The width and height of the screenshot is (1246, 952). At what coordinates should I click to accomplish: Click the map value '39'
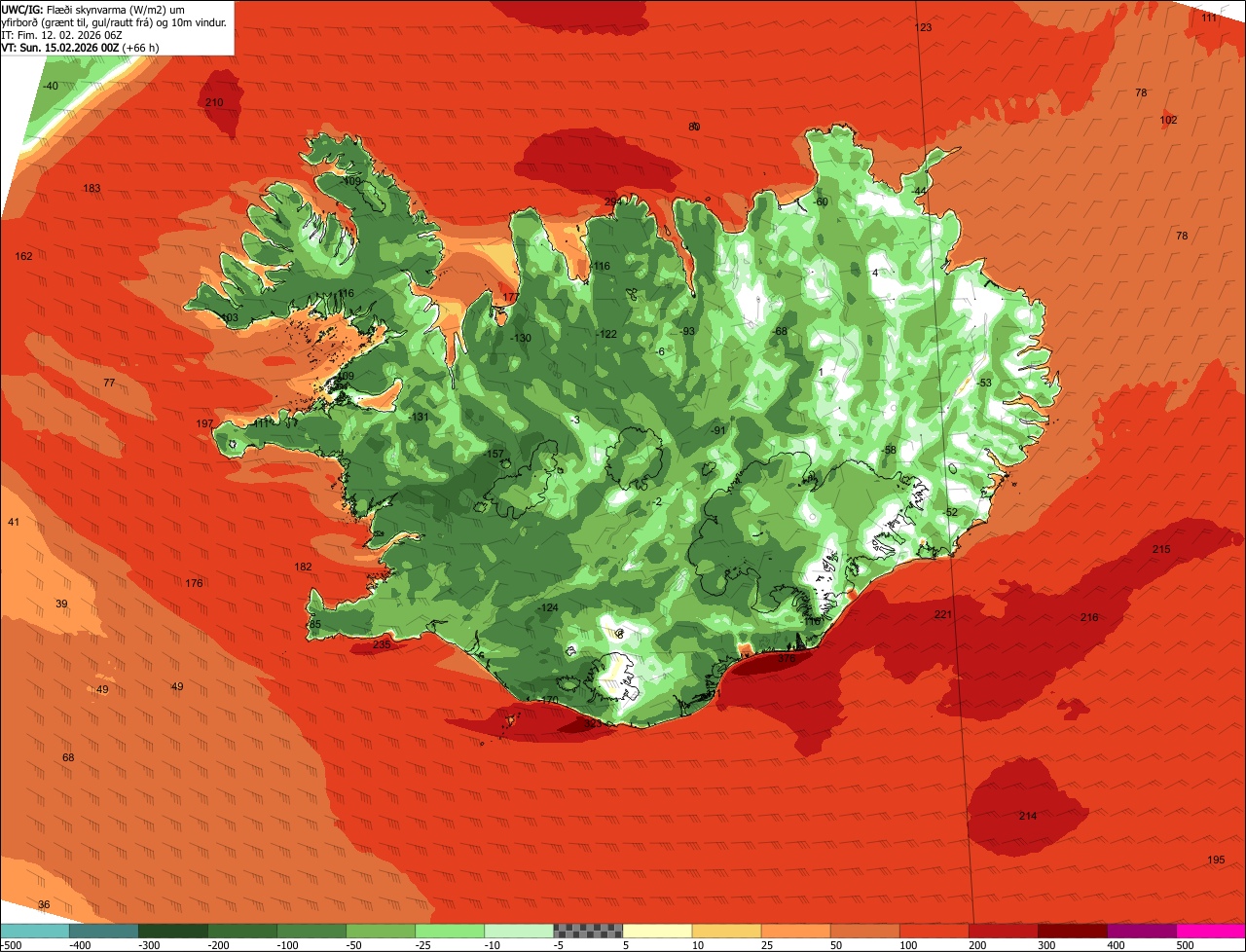pyautogui.click(x=61, y=604)
